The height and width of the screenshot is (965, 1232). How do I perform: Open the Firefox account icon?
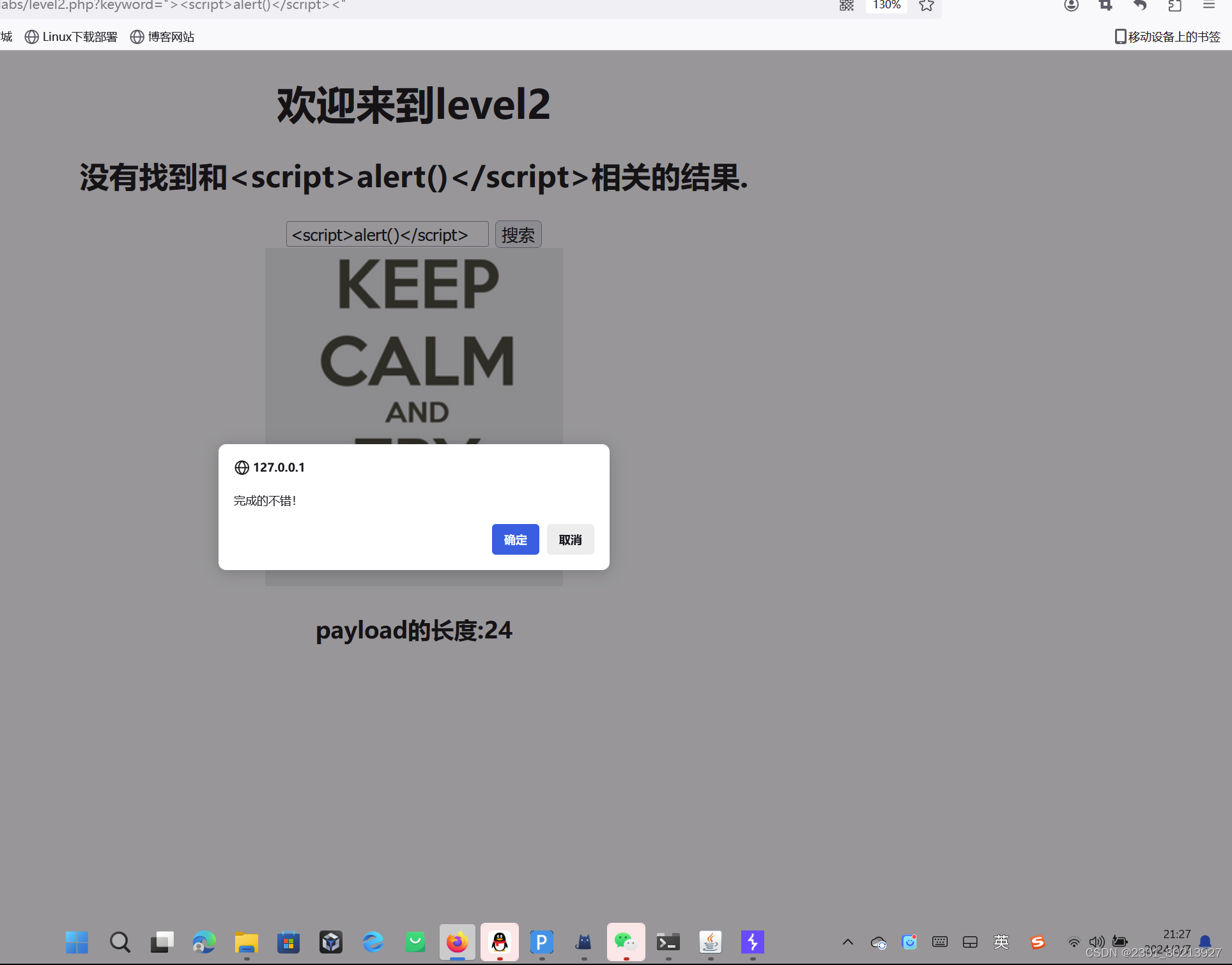coord(1072,6)
